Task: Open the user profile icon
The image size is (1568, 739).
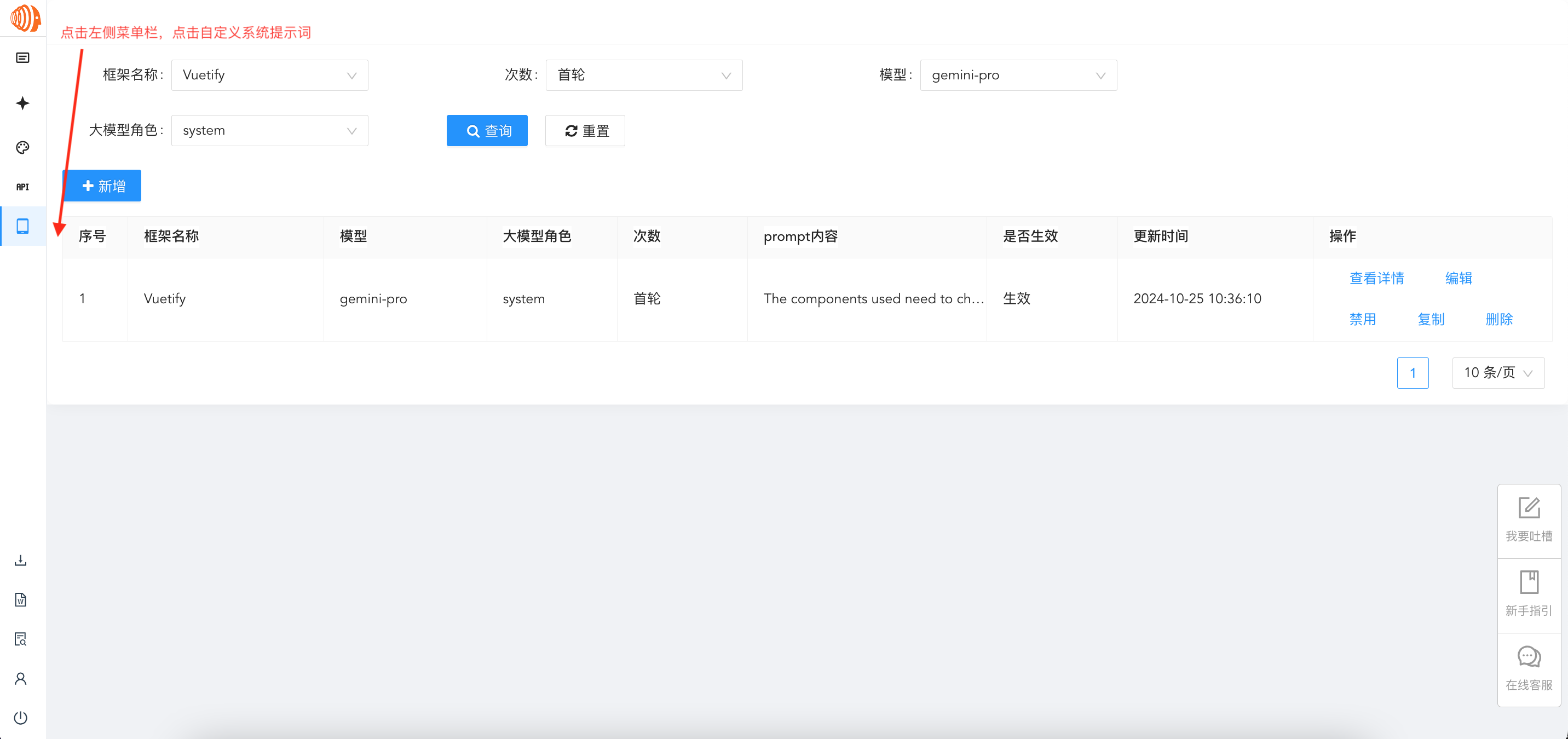Action: (21, 678)
